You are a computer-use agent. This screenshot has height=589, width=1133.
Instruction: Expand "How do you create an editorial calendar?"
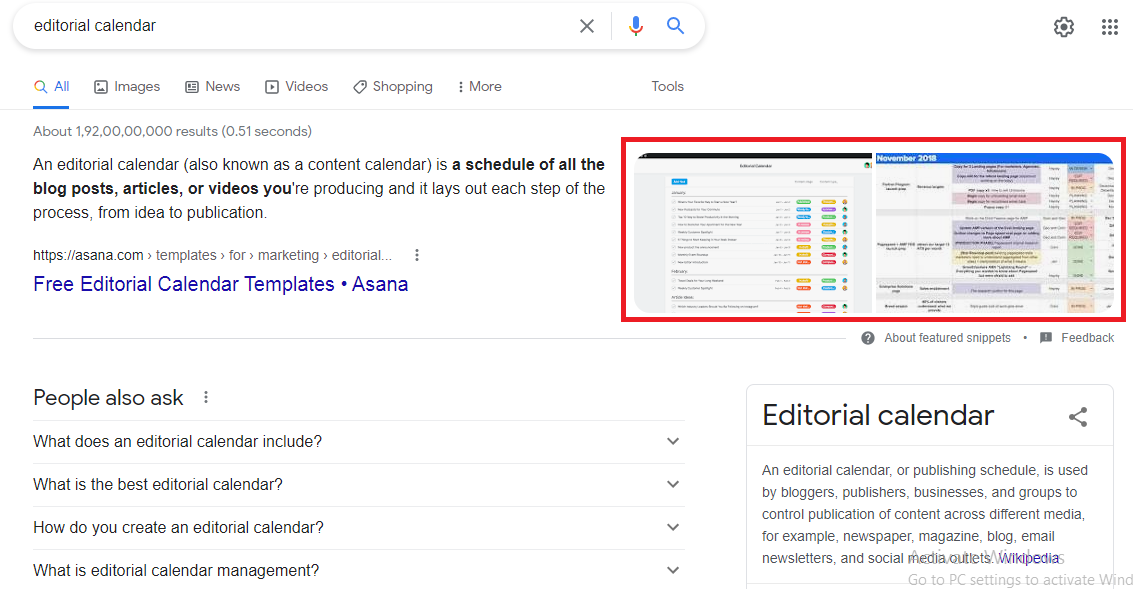(358, 528)
